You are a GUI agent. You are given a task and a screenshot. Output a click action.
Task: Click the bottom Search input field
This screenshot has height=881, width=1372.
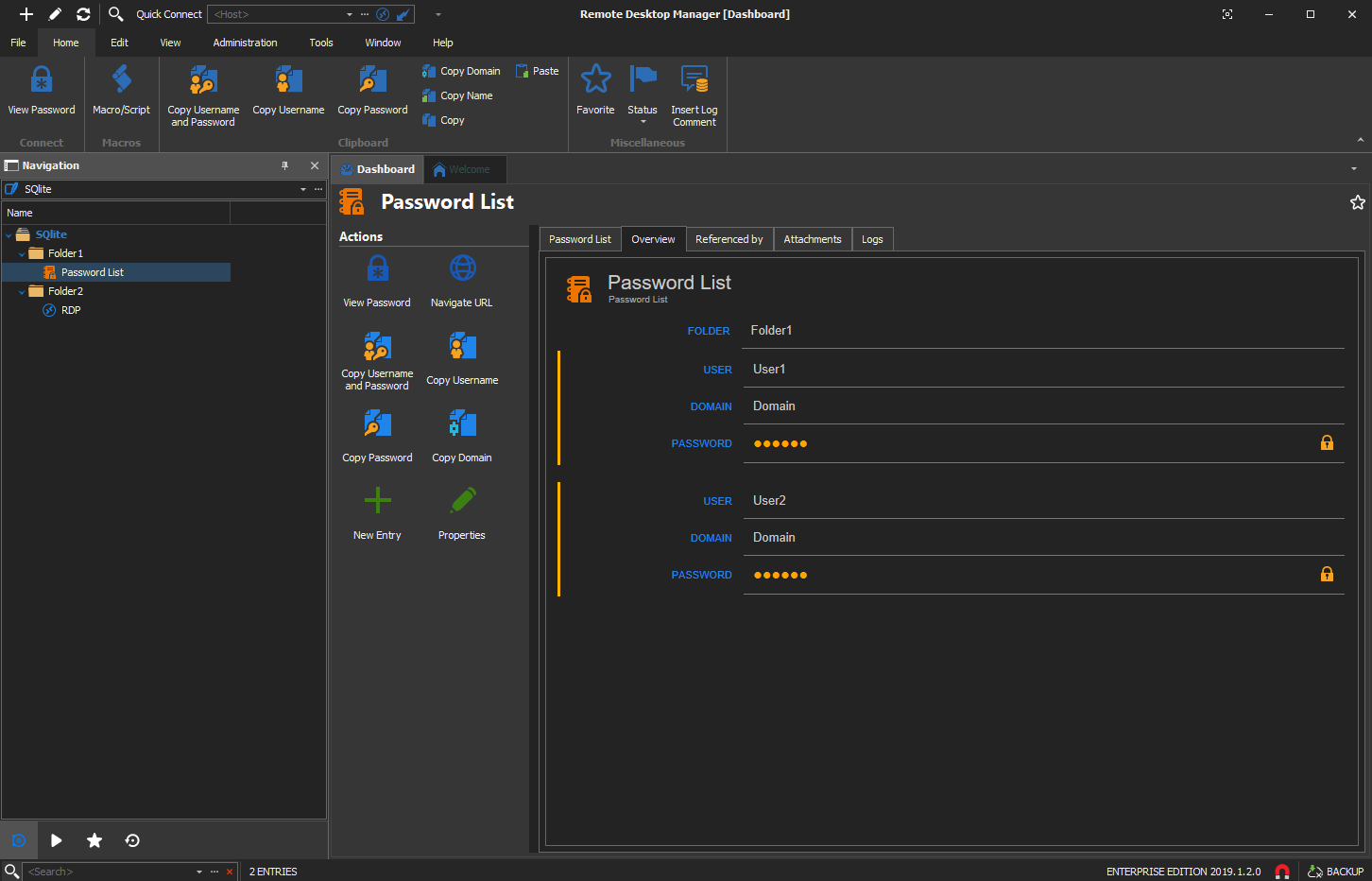pyautogui.click(x=109, y=872)
